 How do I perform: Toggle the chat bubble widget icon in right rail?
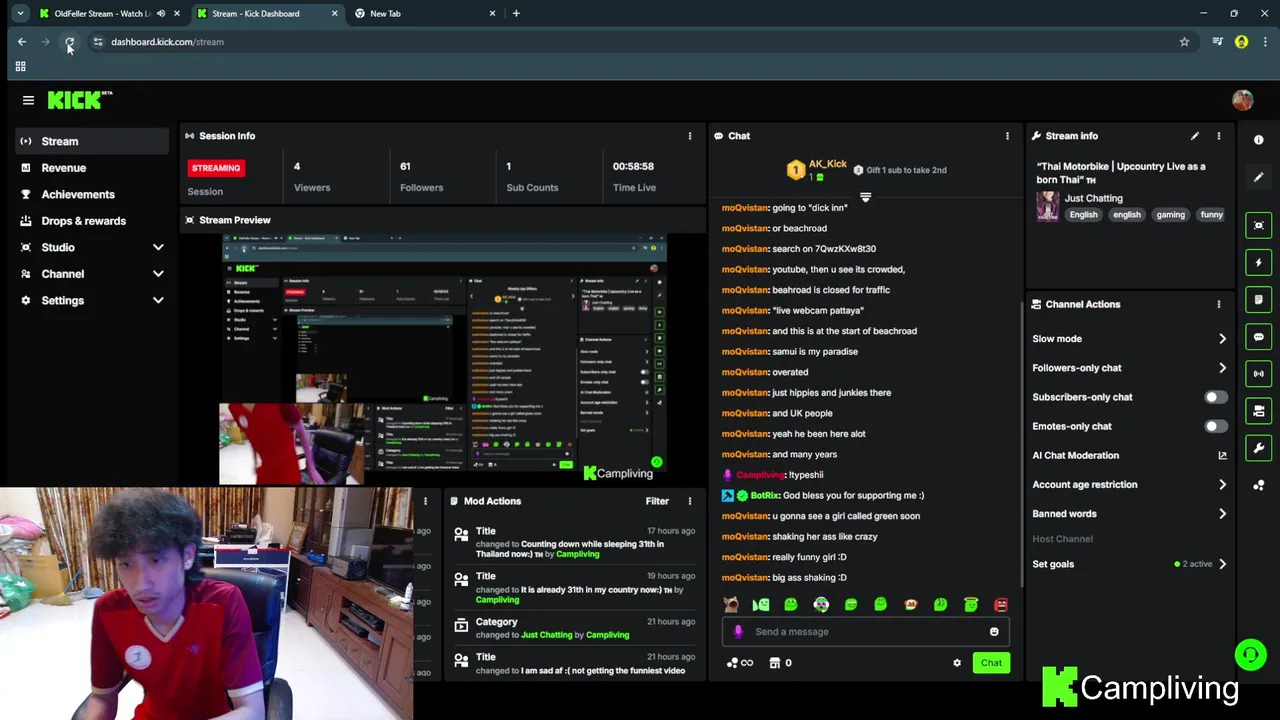click(x=1259, y=337)
